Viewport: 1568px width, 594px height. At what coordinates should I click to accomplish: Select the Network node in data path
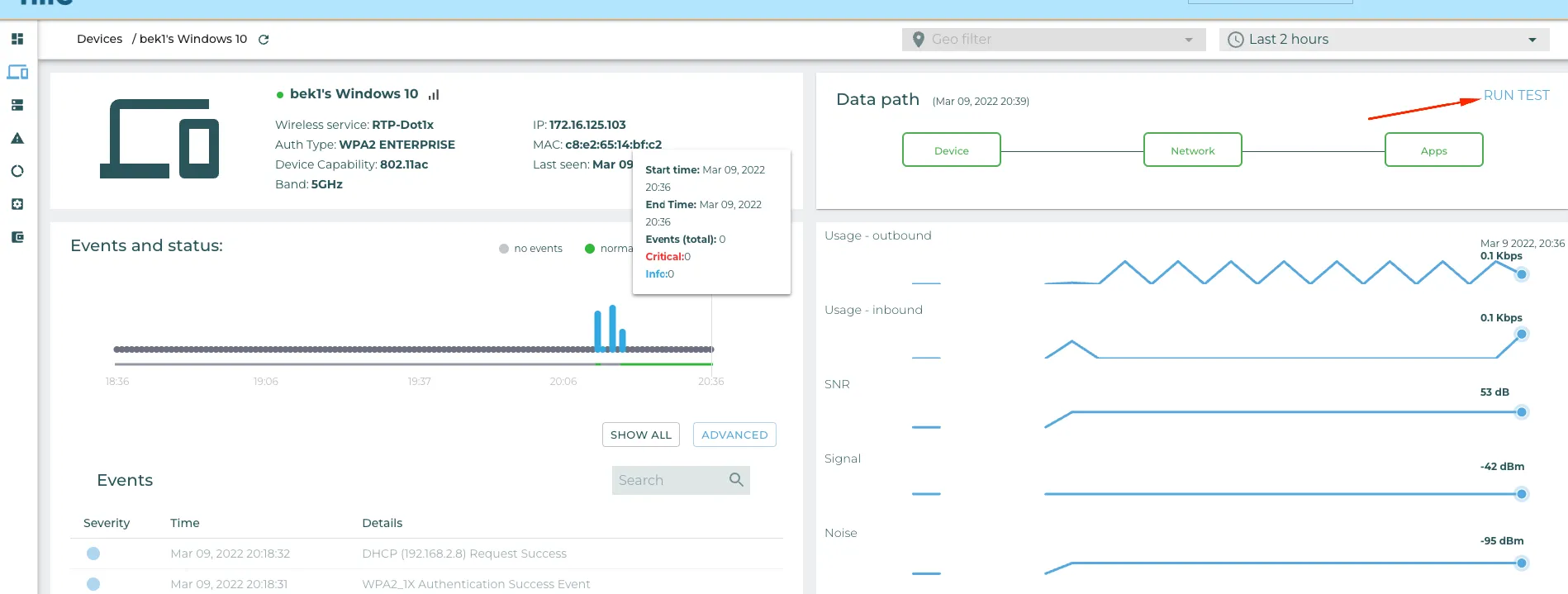[1193, 150]
